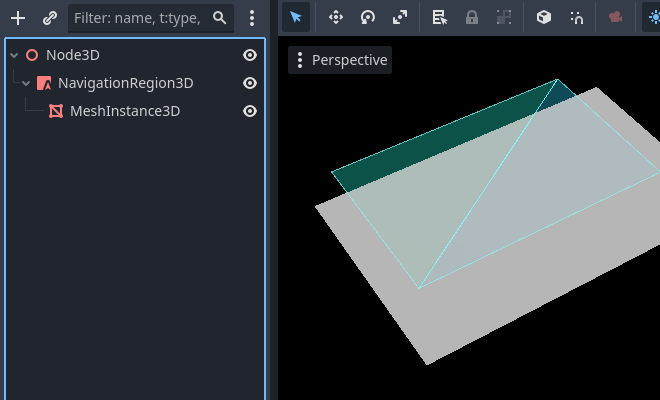The image size is (660, 400).
Task: Toggle Use Local Space cube icon
Action: (543, 17)
